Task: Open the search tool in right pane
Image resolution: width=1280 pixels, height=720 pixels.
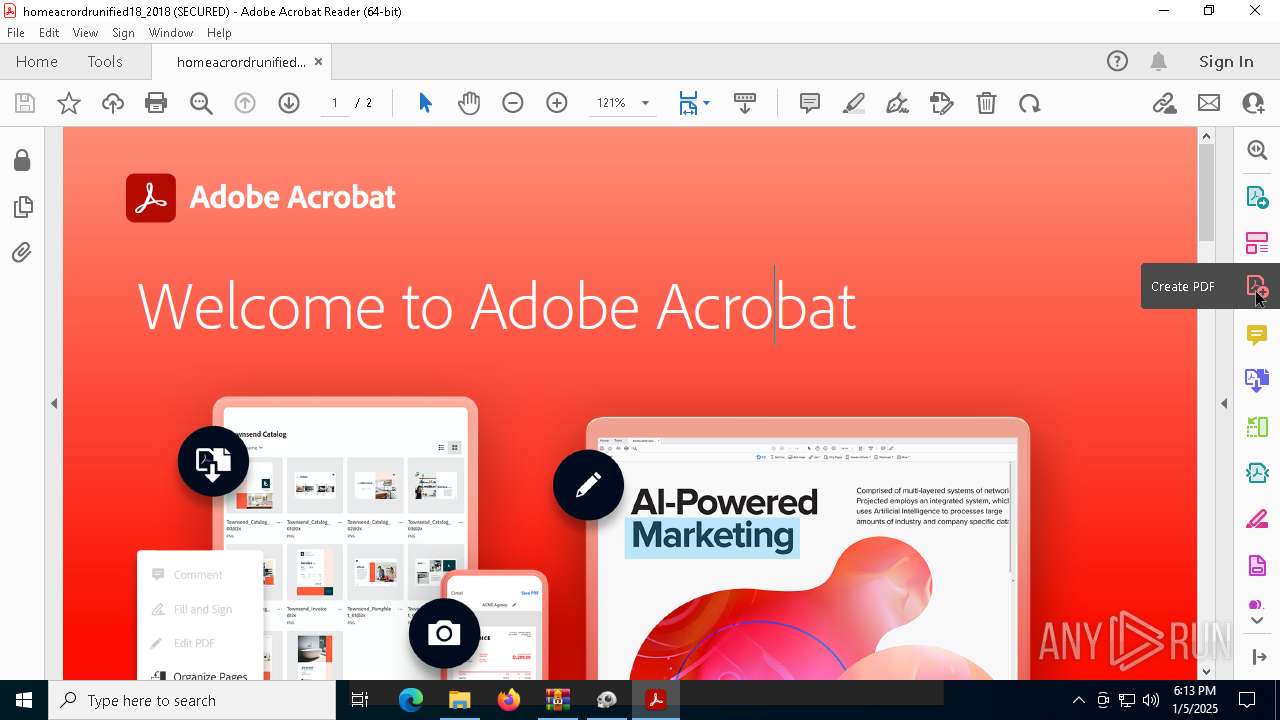Action: click(1257, 150)
